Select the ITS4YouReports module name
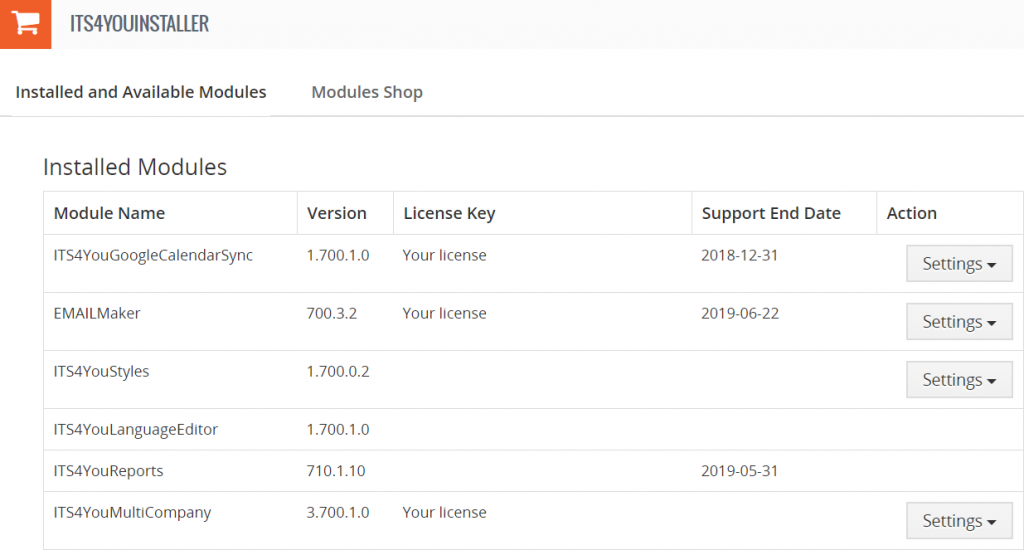This screenshot has height=550, width=1024. (108, 471)
